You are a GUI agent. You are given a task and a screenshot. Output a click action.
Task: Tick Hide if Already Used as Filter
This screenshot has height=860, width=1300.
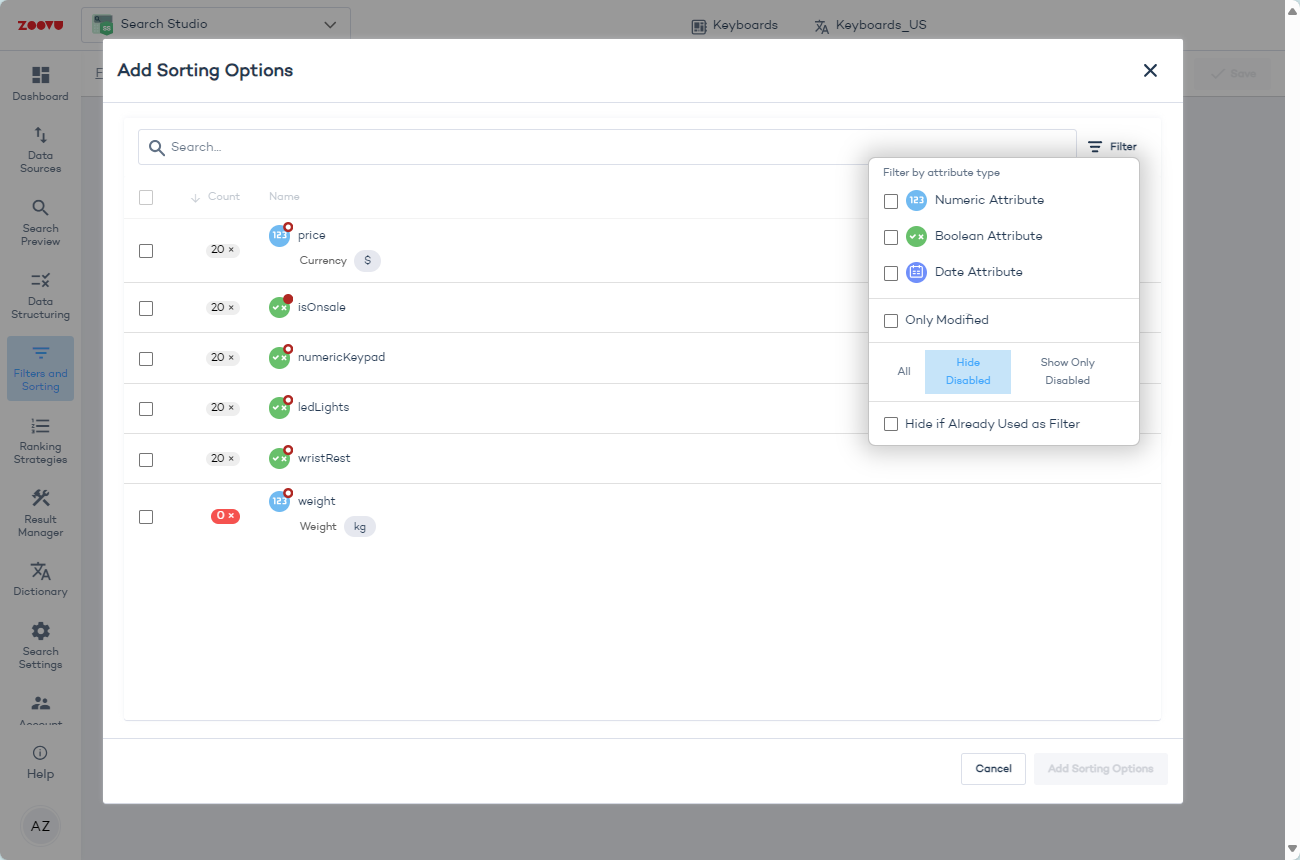tap(891, 424)
